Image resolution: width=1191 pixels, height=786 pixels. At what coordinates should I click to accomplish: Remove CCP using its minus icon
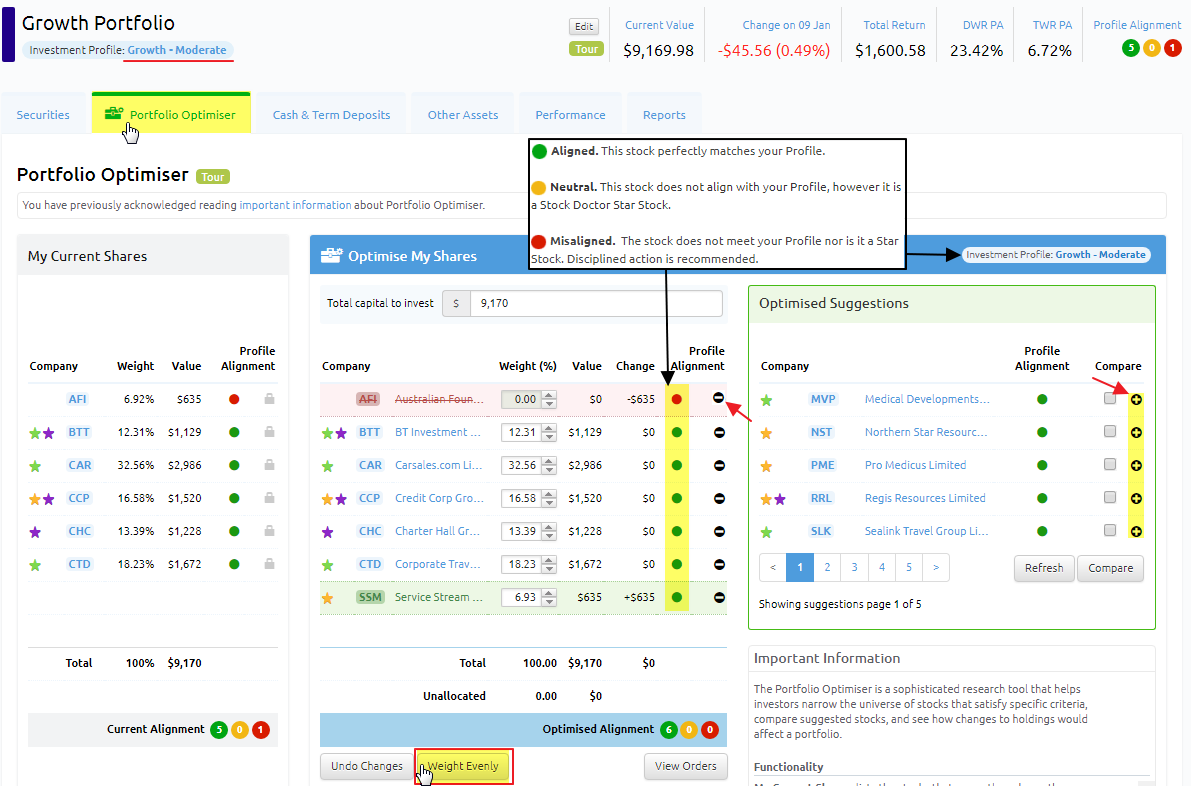719,498
